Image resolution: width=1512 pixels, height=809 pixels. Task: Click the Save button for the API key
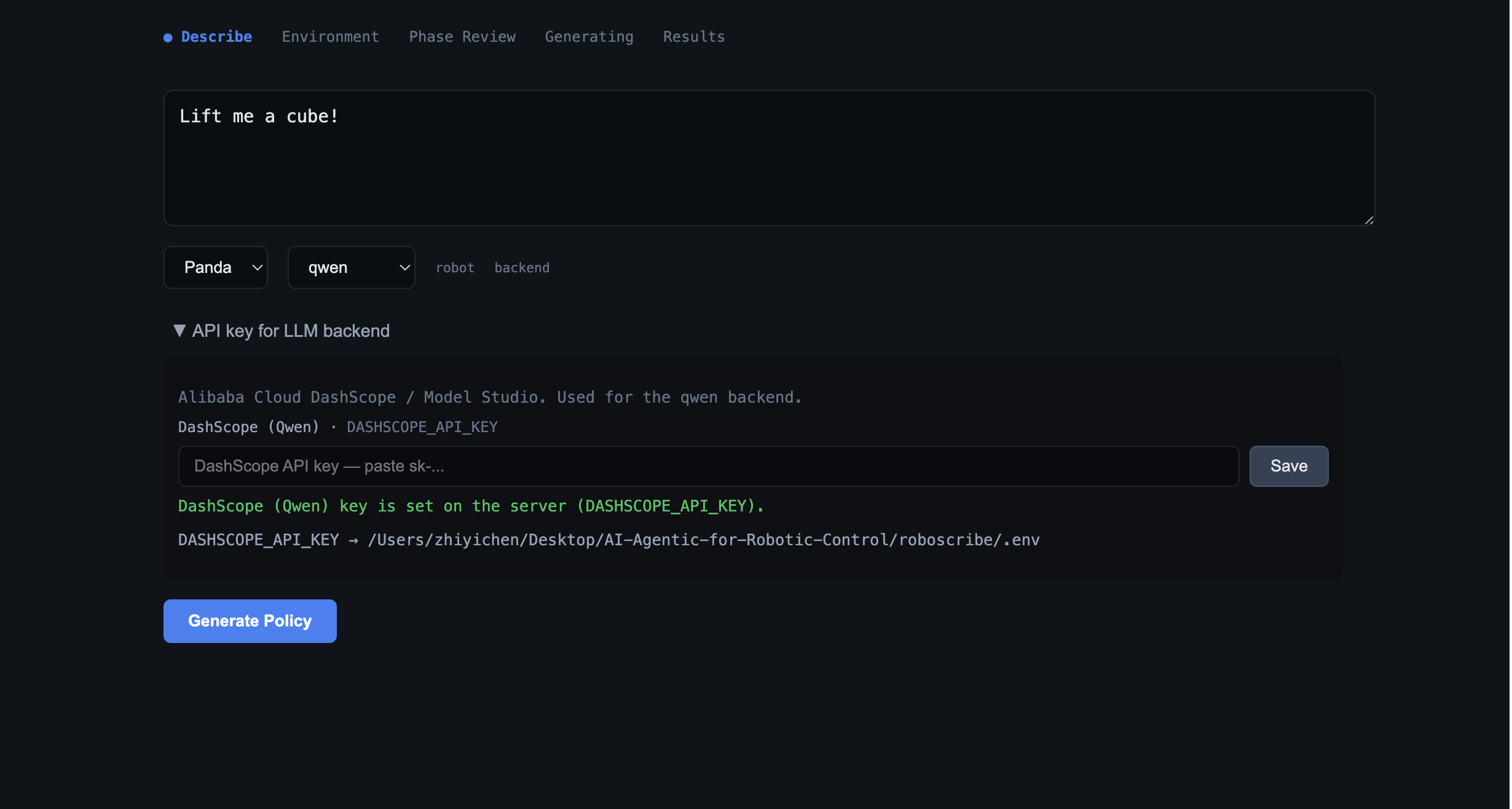click(x=1288, y=466)
